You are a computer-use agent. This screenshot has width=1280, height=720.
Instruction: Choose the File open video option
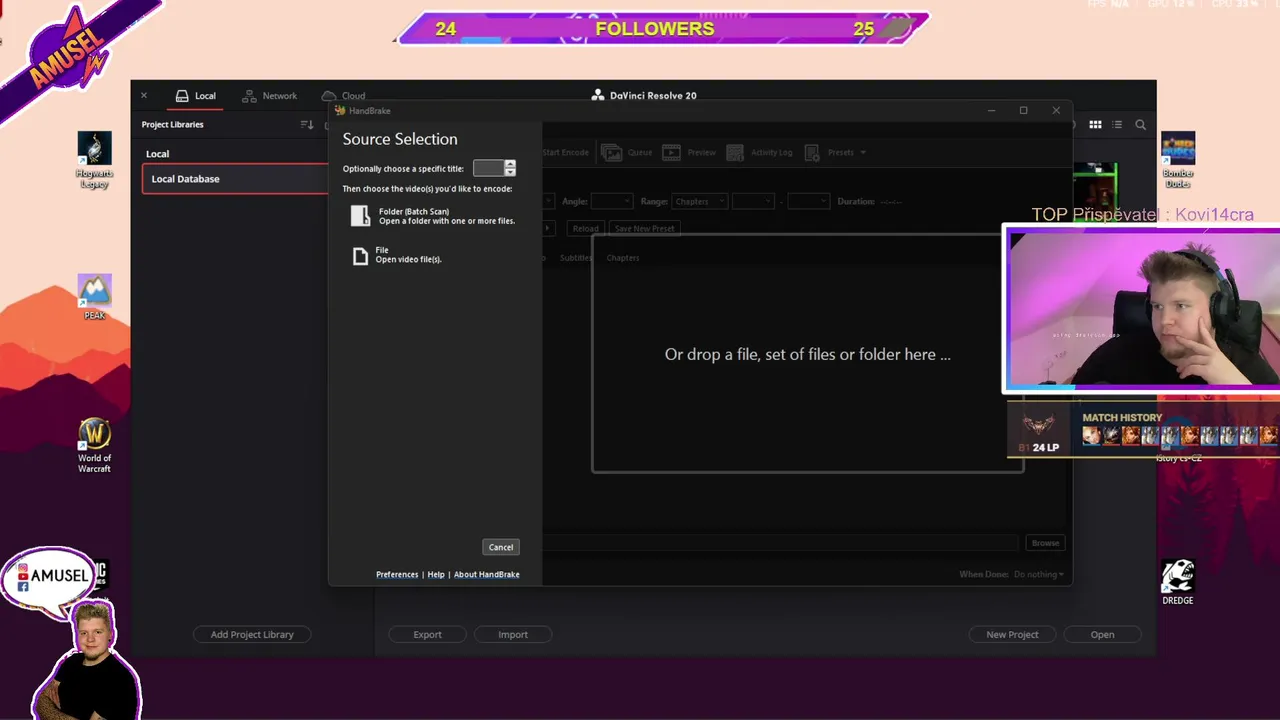(397, 255)
